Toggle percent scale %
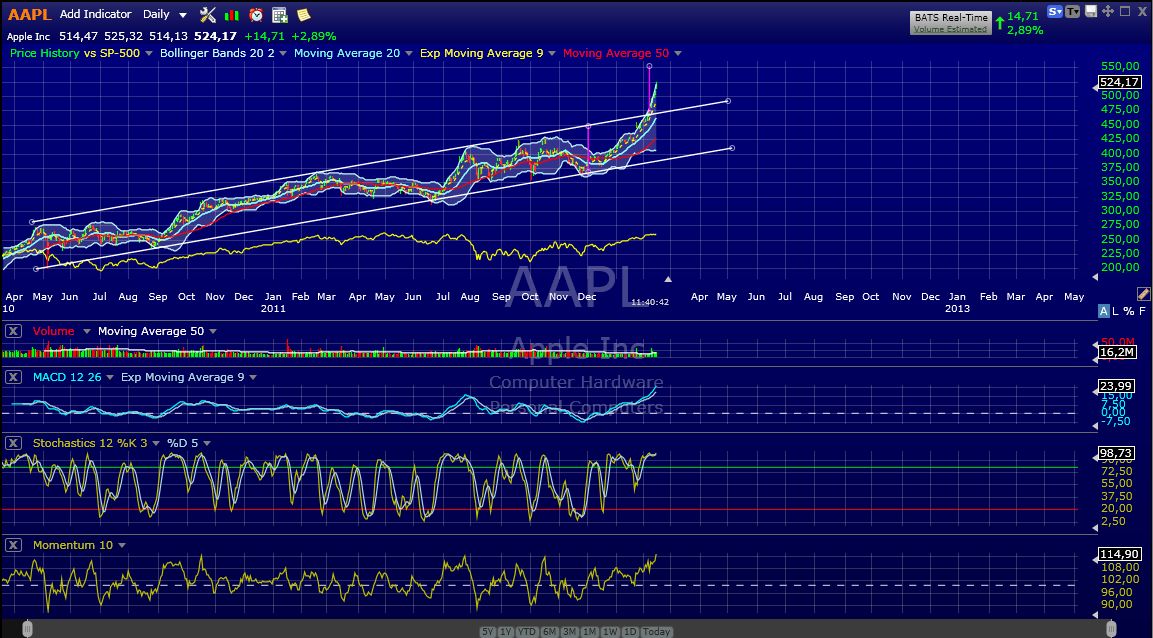1153x638 pixels. (x=1128, y=311)
